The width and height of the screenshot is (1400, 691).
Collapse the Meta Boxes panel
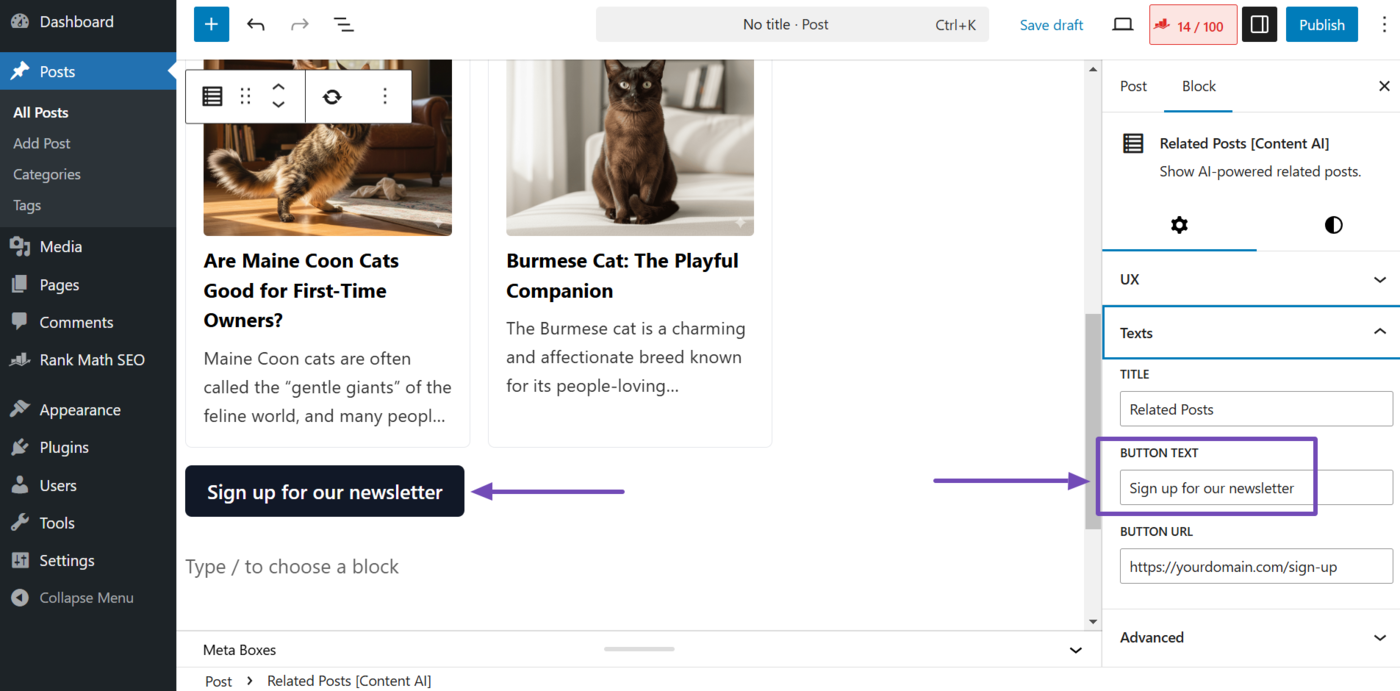[x=1075, y=650]
